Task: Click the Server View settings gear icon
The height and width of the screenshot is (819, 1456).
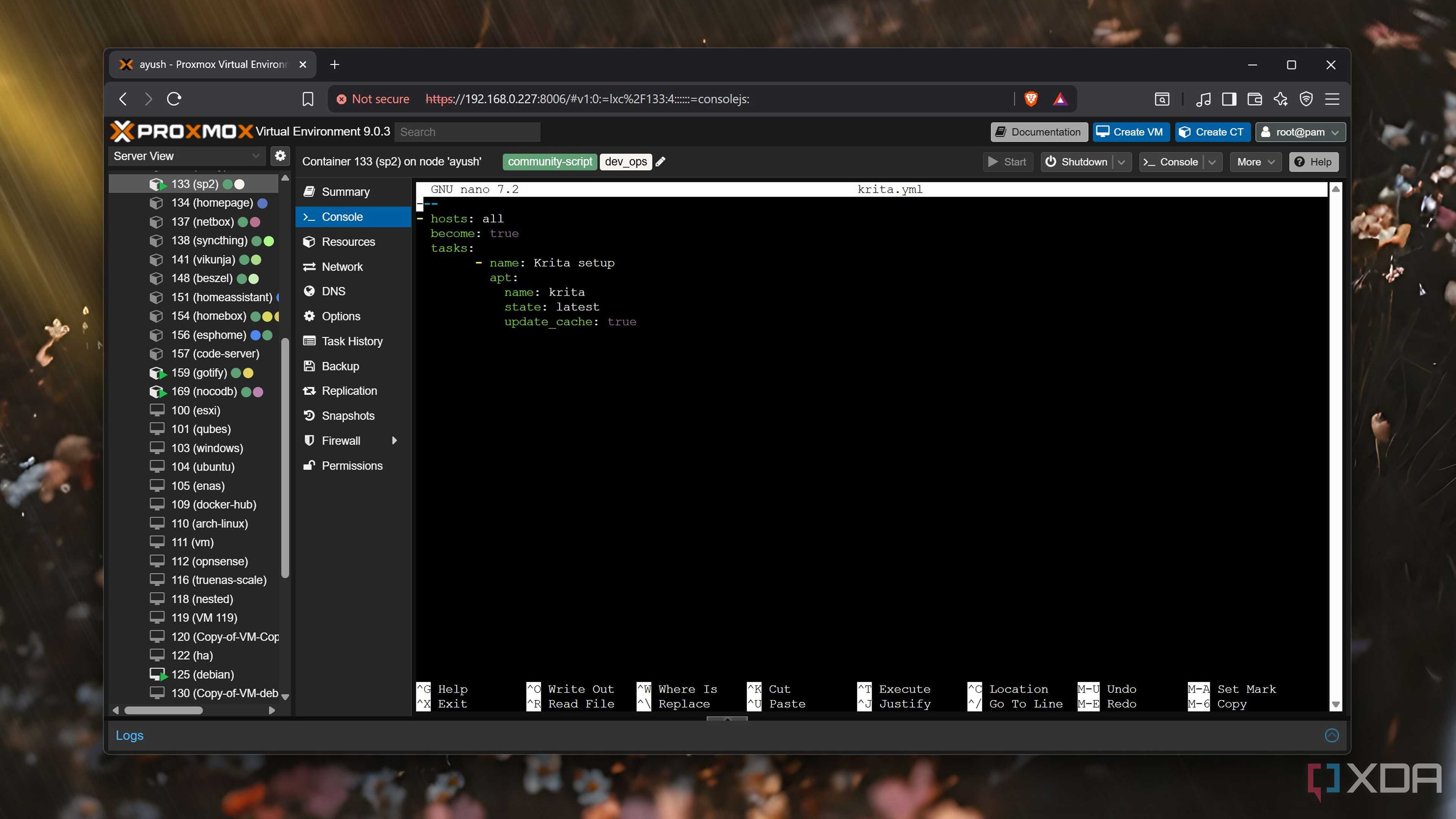Action: (x=280, y=155)
